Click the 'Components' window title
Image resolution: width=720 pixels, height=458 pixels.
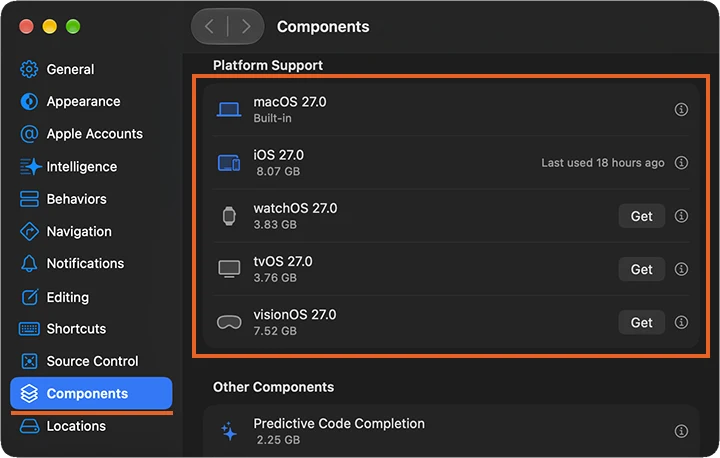(323, 27)
